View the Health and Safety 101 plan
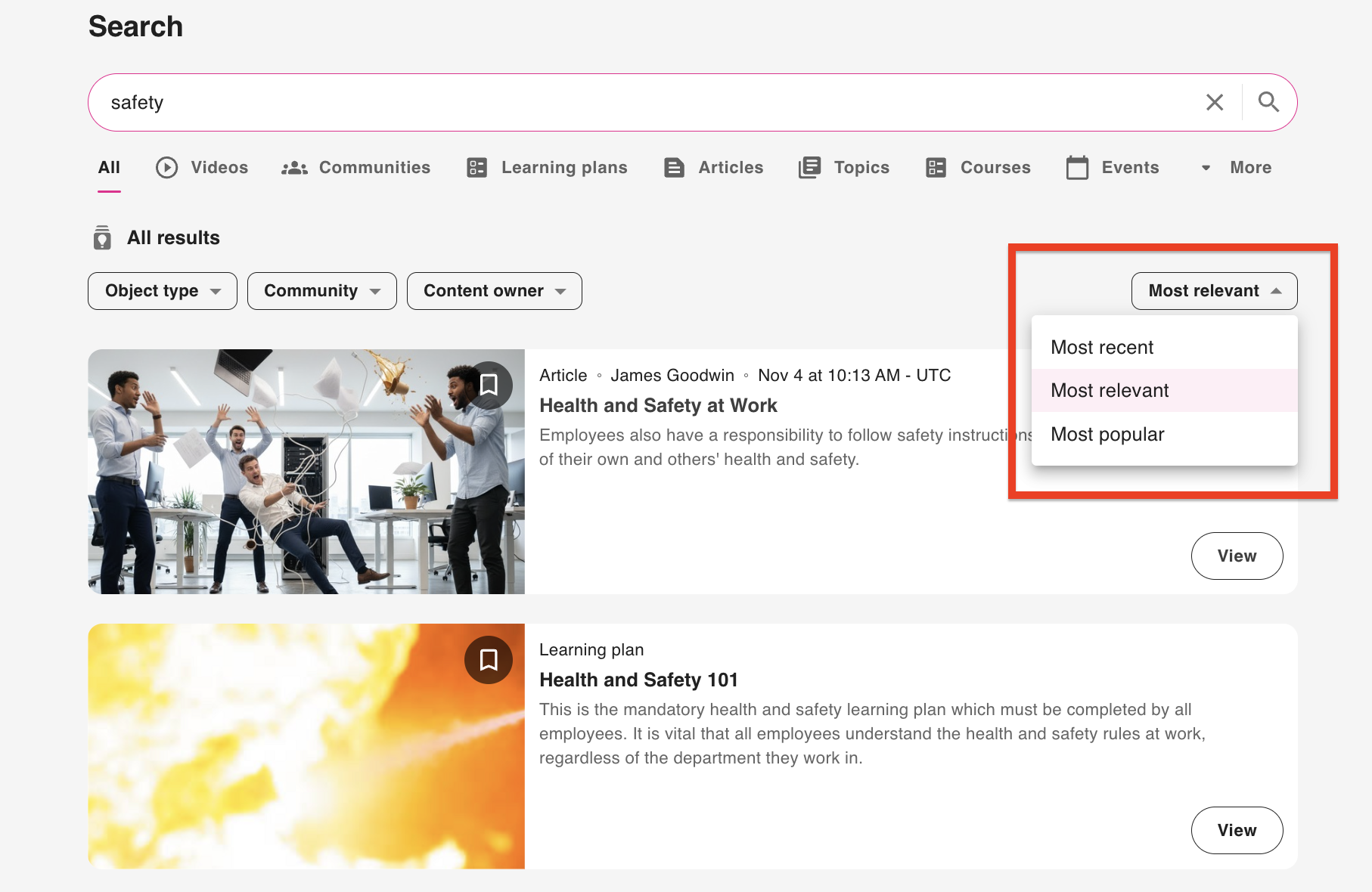The image size is (1372, 892). pyautogui.click(x=1237, y=830)
